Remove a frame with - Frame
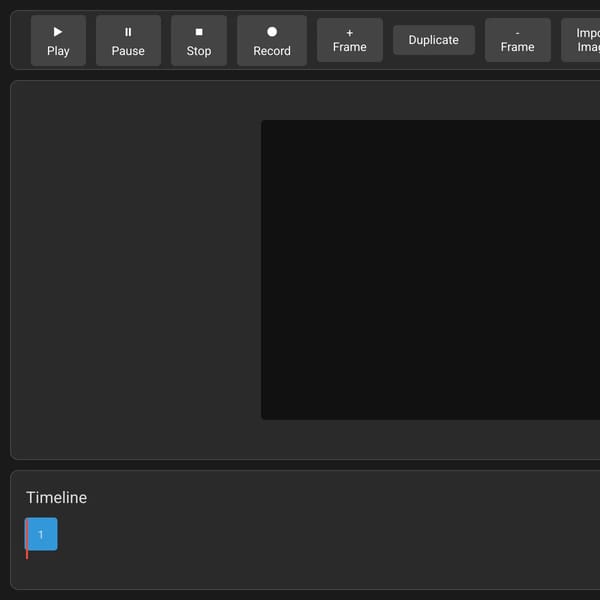This screenshot has width=600, height=600. coord(517,40)
